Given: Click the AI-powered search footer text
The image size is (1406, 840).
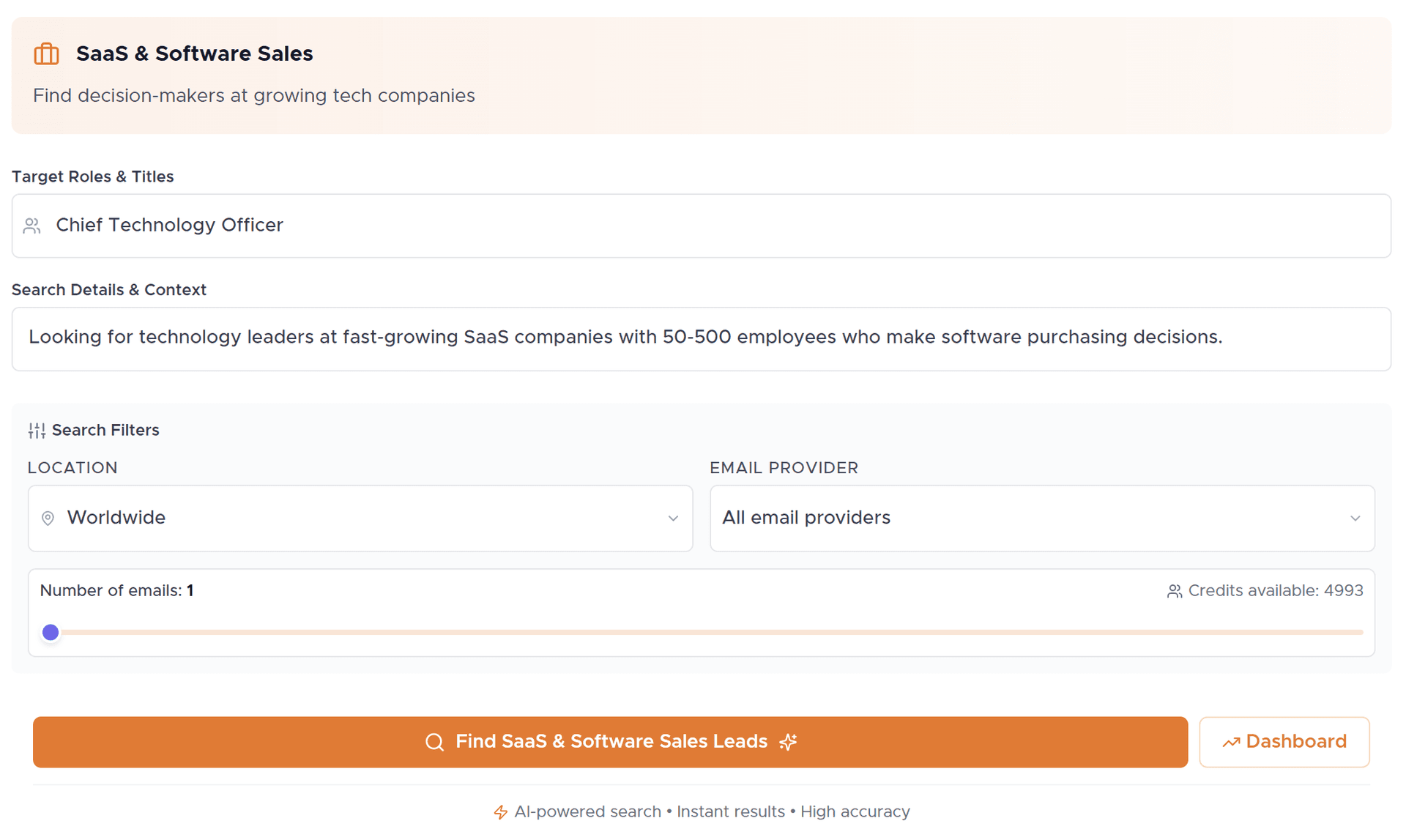Looking at the screenshot, I should [x=587, y=811].
